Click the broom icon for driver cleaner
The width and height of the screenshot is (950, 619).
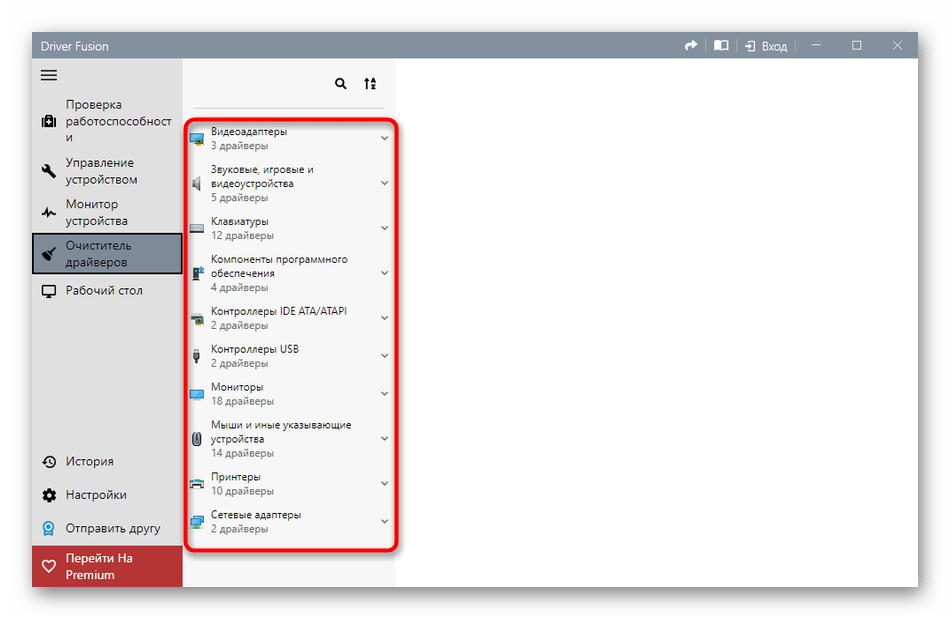tap(48, 254)
